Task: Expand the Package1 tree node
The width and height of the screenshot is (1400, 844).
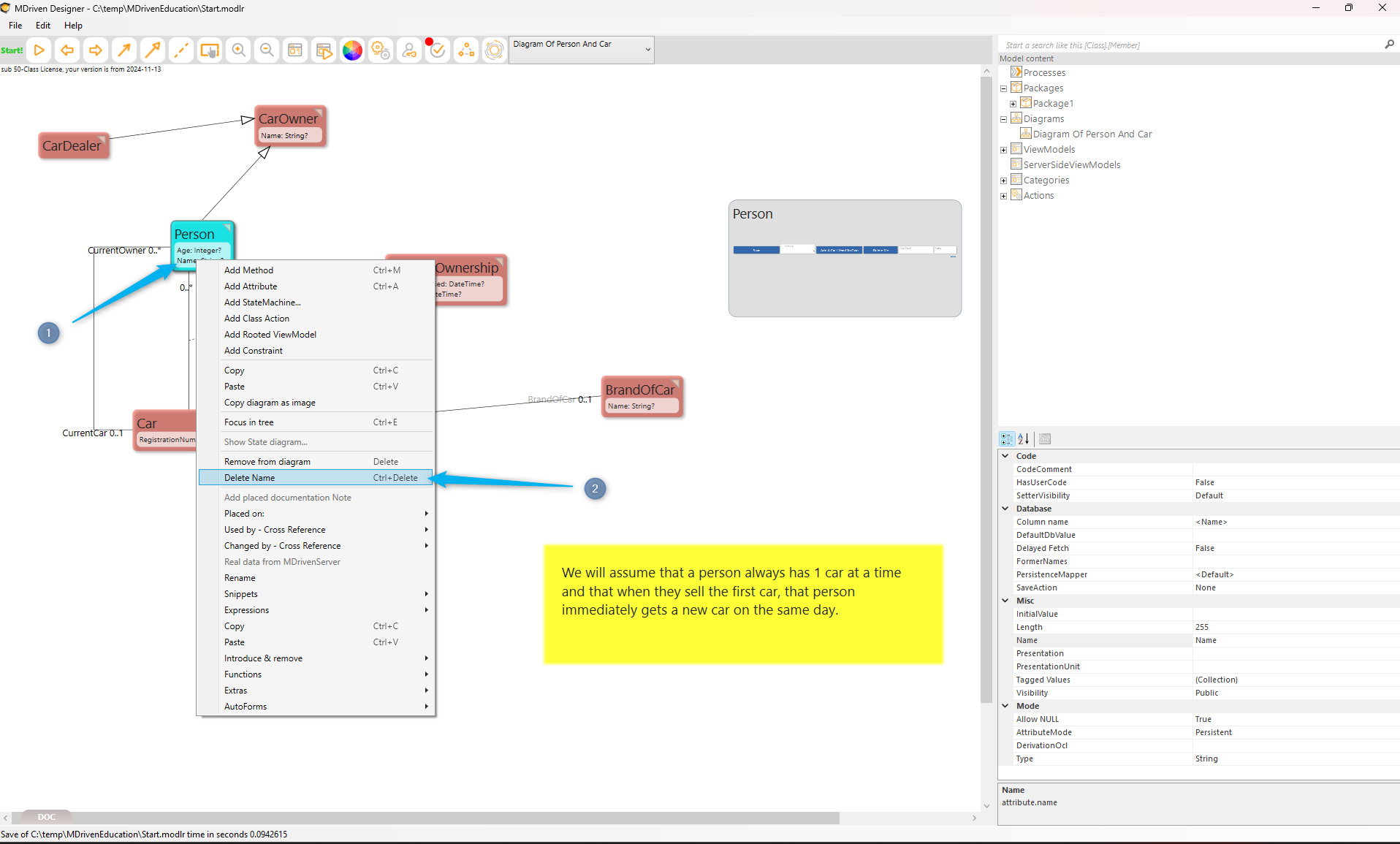Action: (1013, 104)
